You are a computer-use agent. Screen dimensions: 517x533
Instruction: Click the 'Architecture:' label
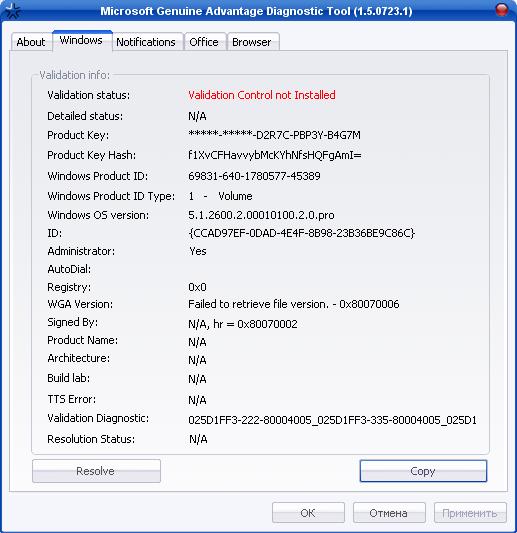79,358
